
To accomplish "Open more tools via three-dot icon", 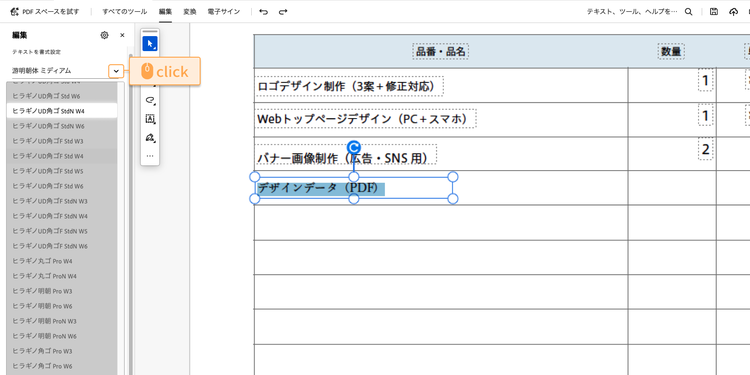I will [x=150, y=156].
